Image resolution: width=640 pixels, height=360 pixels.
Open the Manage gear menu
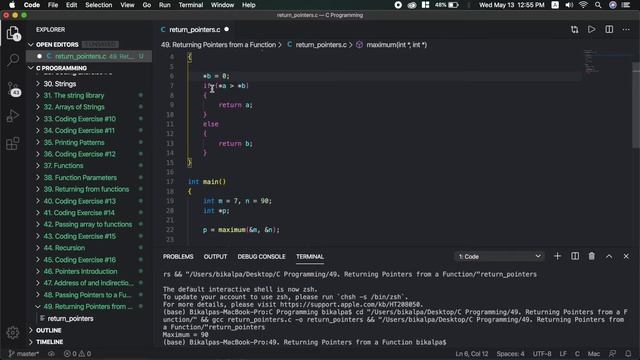(13, 333)
